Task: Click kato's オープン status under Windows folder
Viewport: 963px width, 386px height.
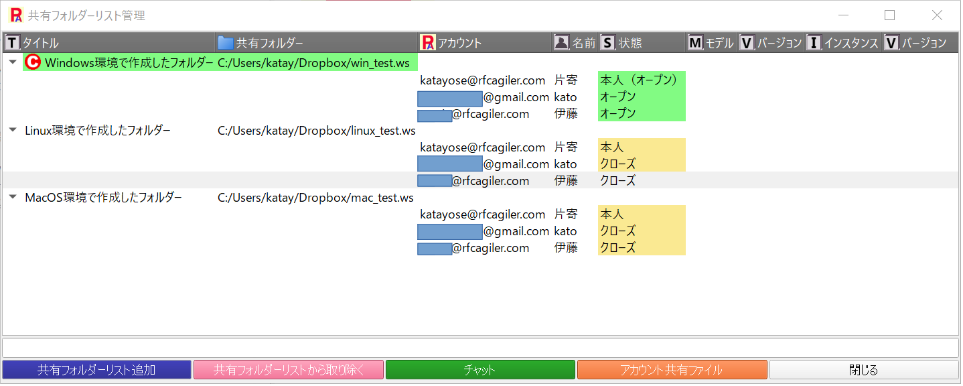Action: coord(642,96)
